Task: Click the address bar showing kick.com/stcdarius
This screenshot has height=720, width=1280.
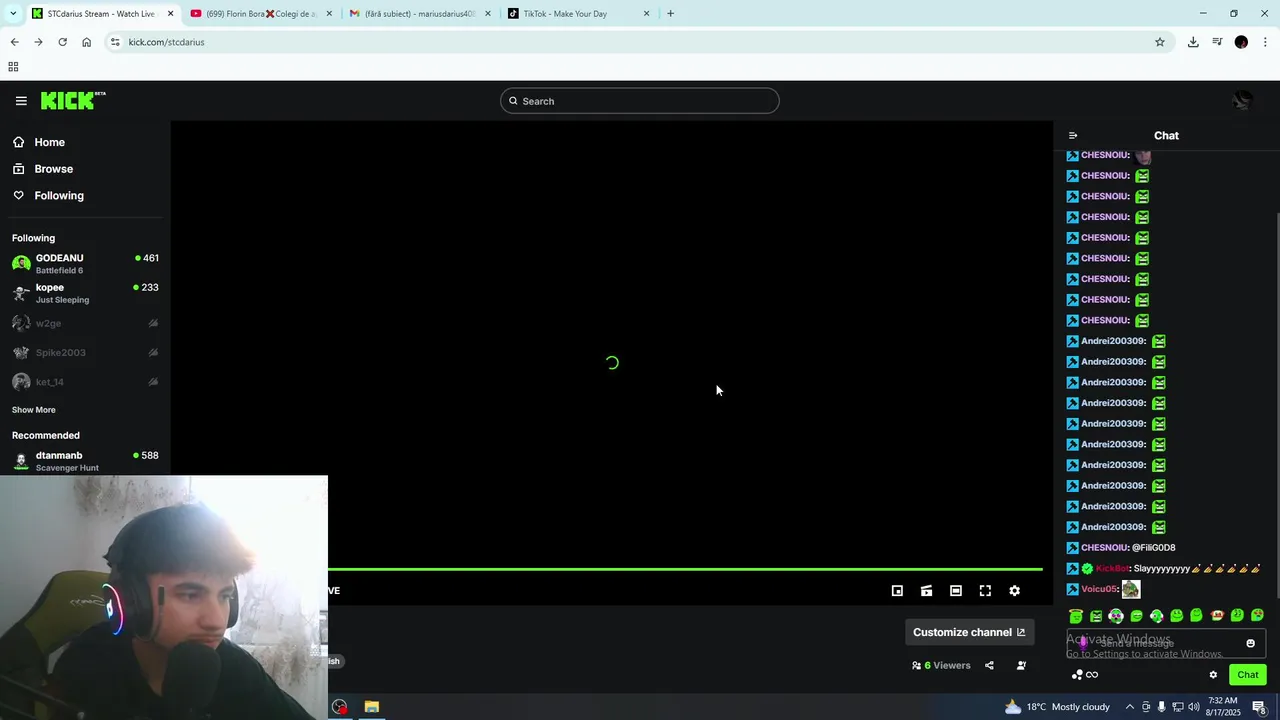Action: pos(640,42)
